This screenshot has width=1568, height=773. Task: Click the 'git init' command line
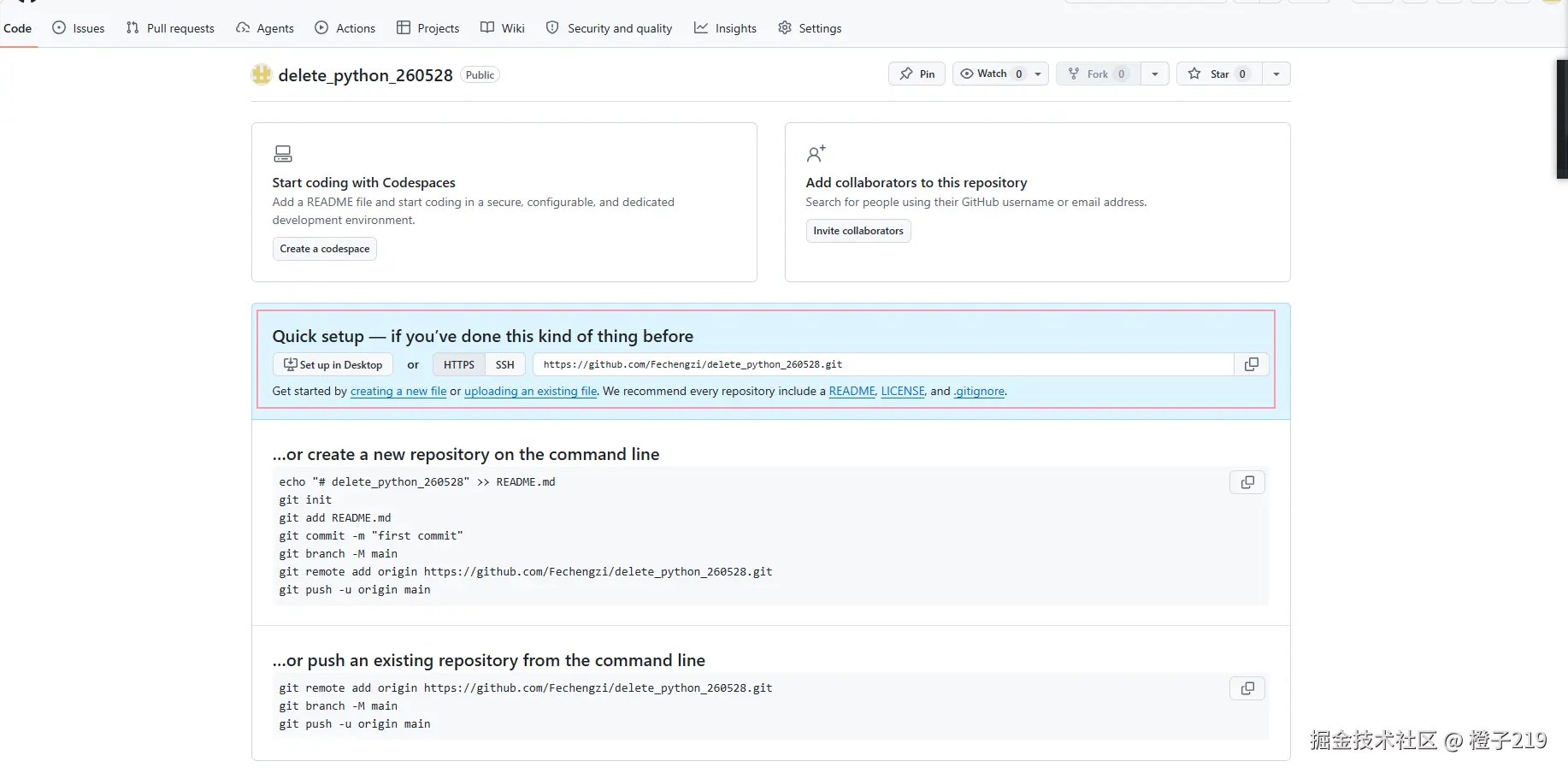305,500
